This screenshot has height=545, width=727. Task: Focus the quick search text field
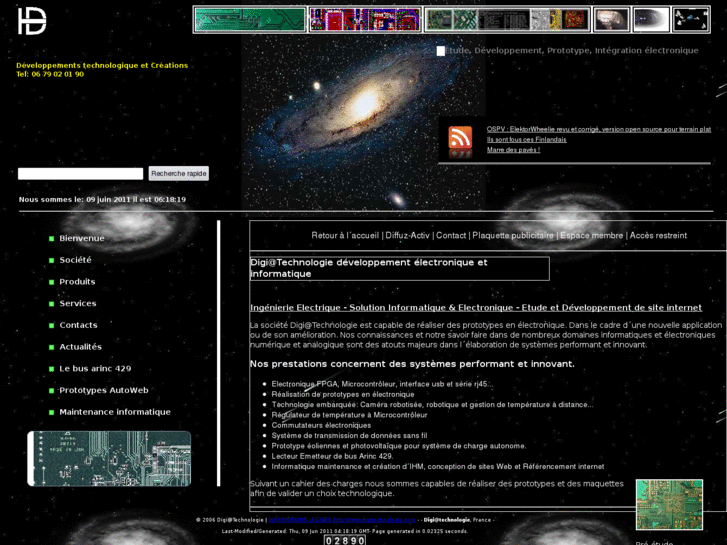[x=80, y=173]
